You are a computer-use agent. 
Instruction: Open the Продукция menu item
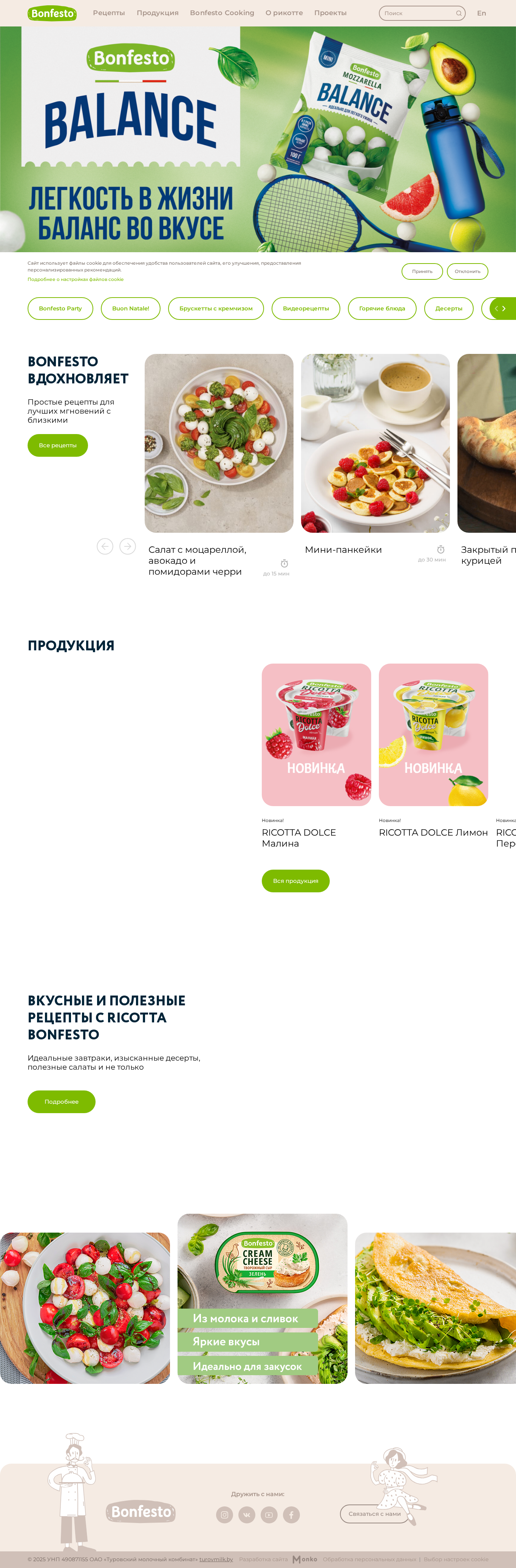click(x=158, y=13)
